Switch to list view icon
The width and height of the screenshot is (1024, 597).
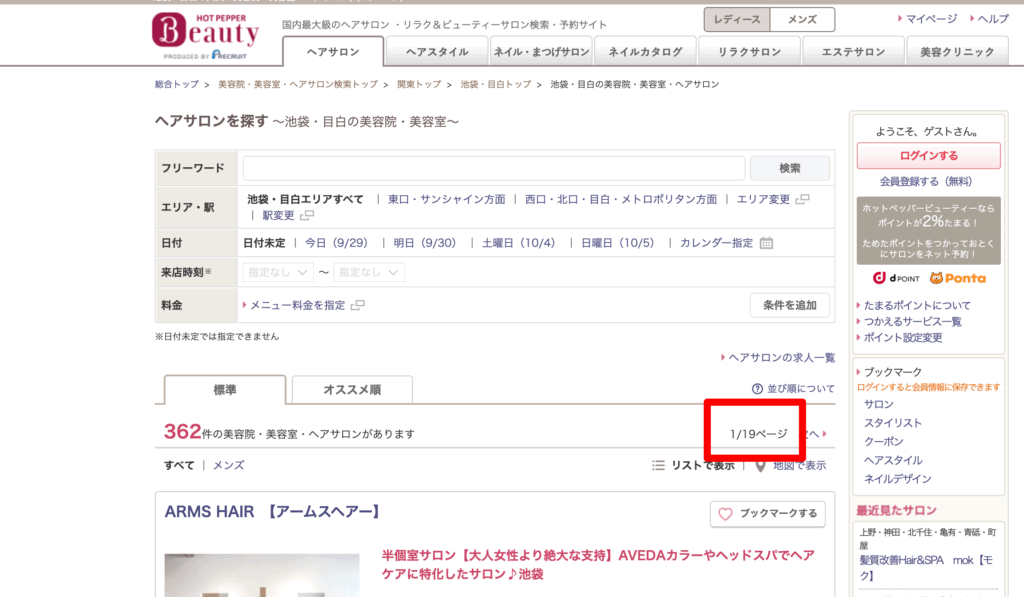coord(658,465)
